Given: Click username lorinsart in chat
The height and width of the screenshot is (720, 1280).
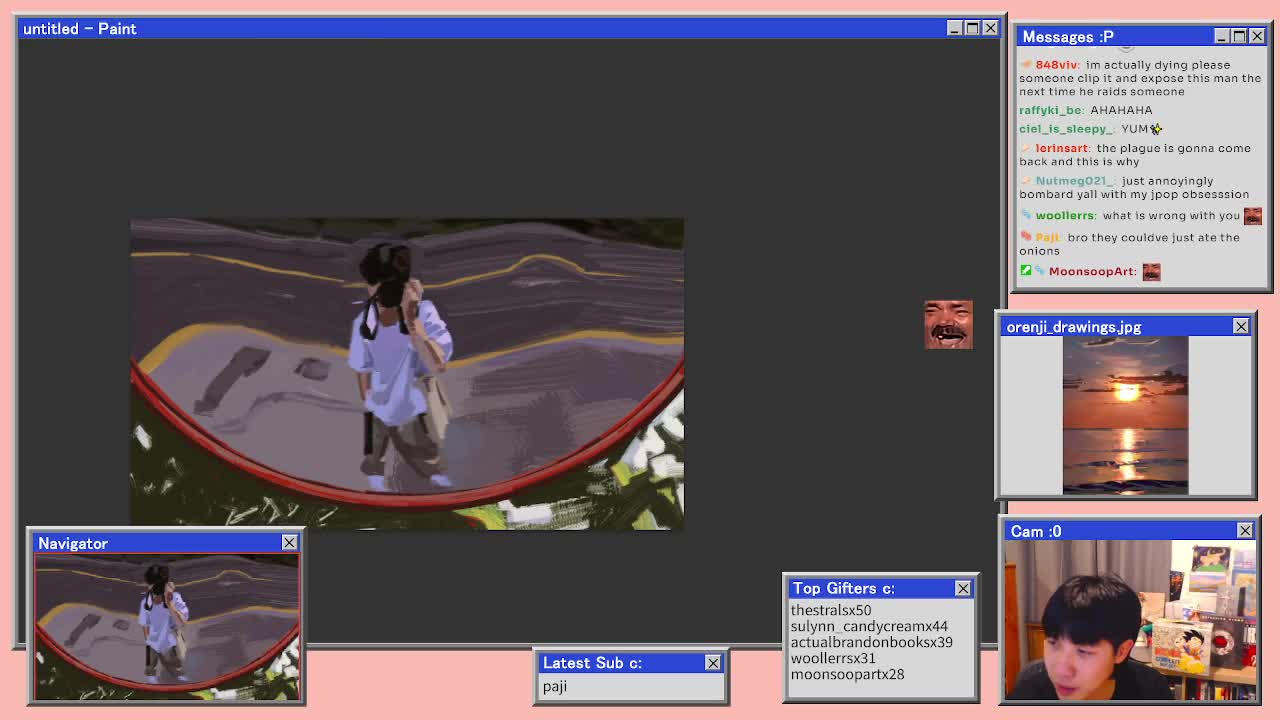Looking at the screenshot, I should click(1062, 148).
